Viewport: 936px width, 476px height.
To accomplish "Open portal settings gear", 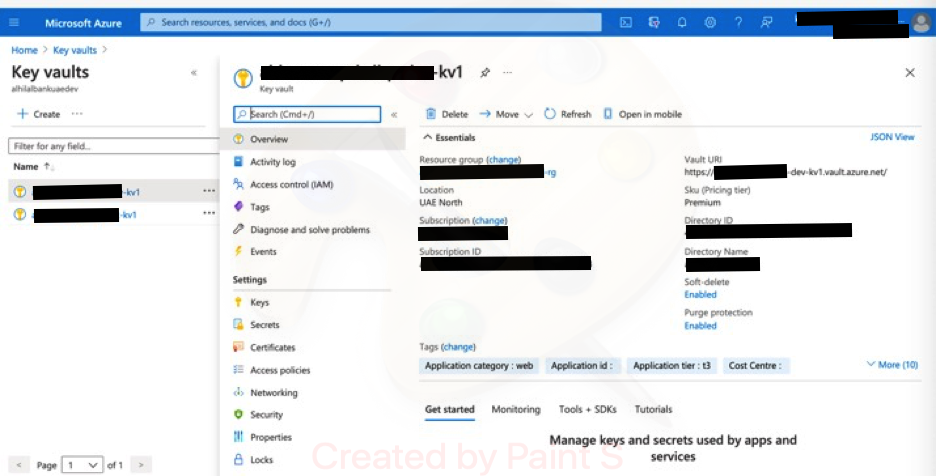I will [710, 23].
